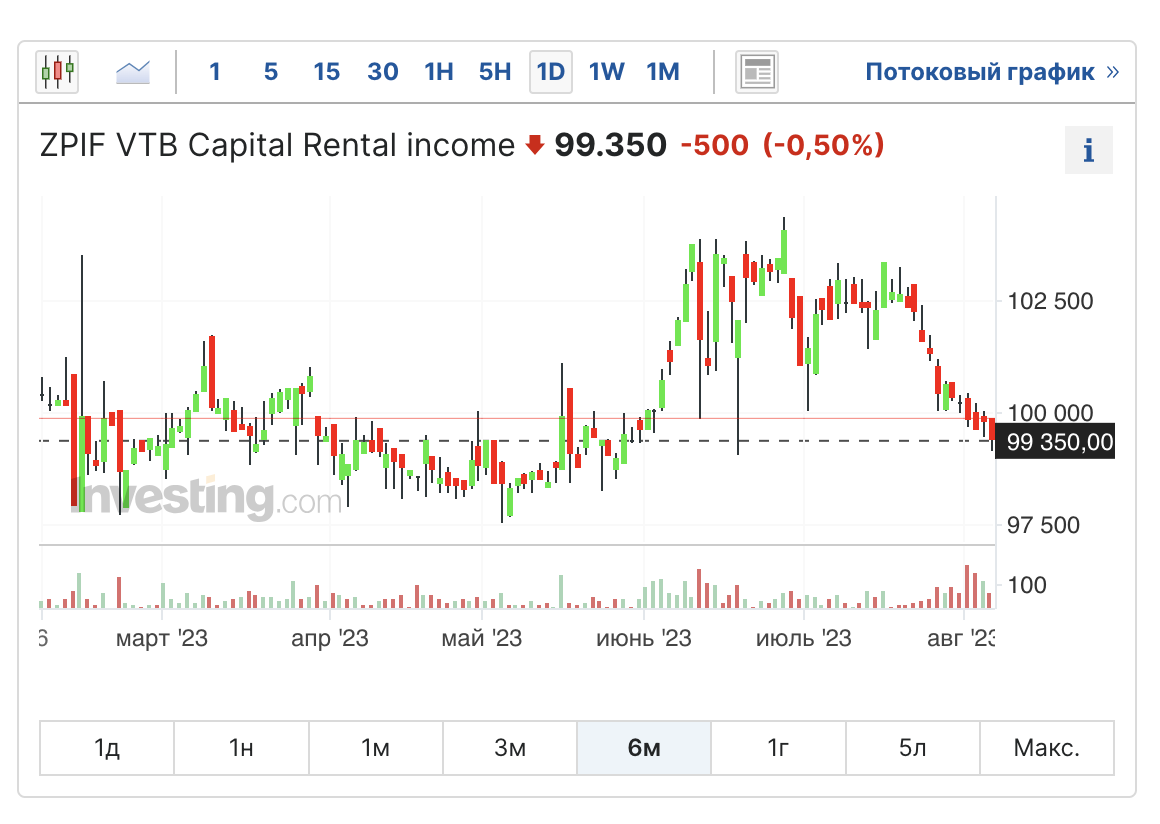
Task: Click the -500 price change value
Action: 715,145
